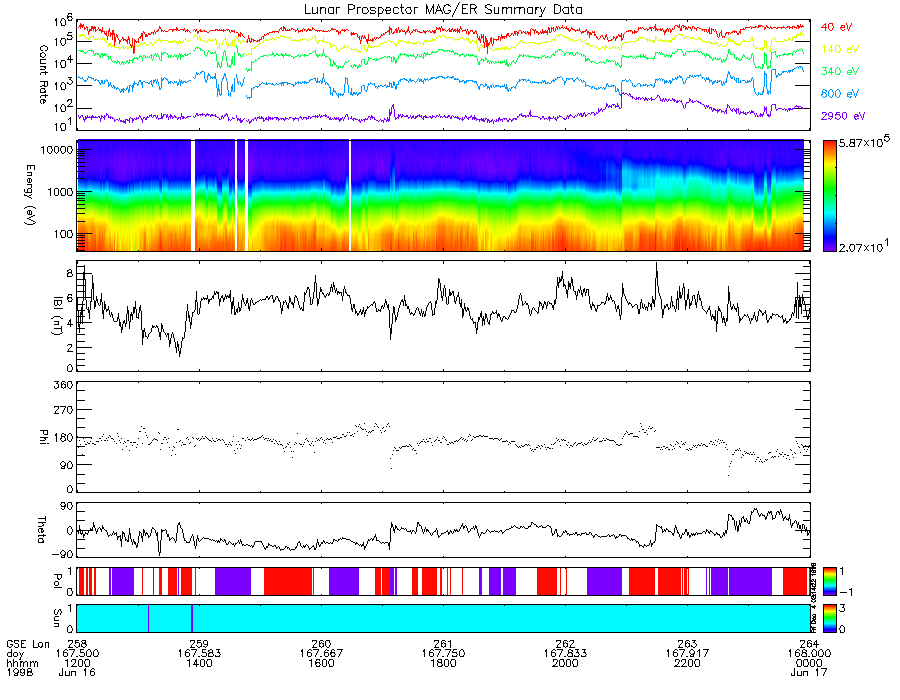Click the GSE Lon value '260'

pyautogui.click(x=321, y=644)
